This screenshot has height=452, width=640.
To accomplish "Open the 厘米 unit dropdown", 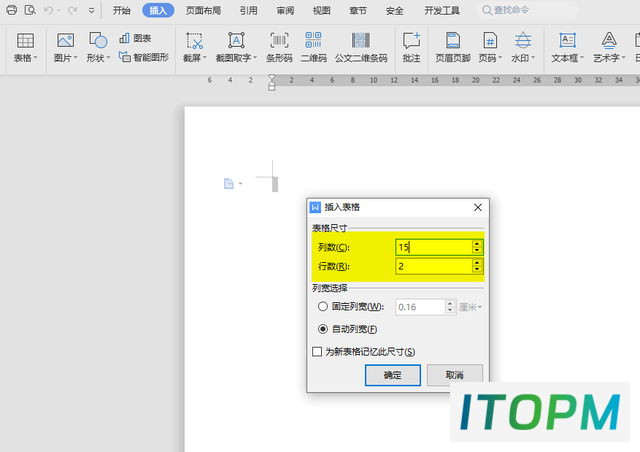I will [470, 307].
